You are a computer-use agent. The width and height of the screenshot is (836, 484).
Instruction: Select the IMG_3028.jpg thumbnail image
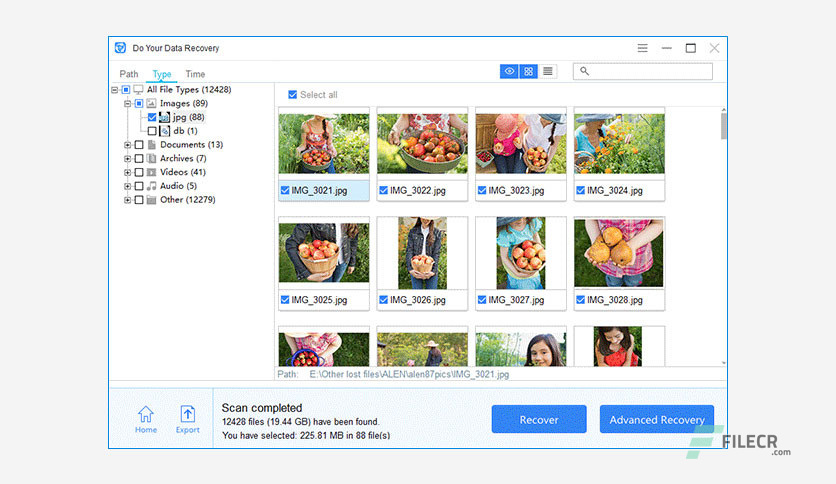coord(619,253)
